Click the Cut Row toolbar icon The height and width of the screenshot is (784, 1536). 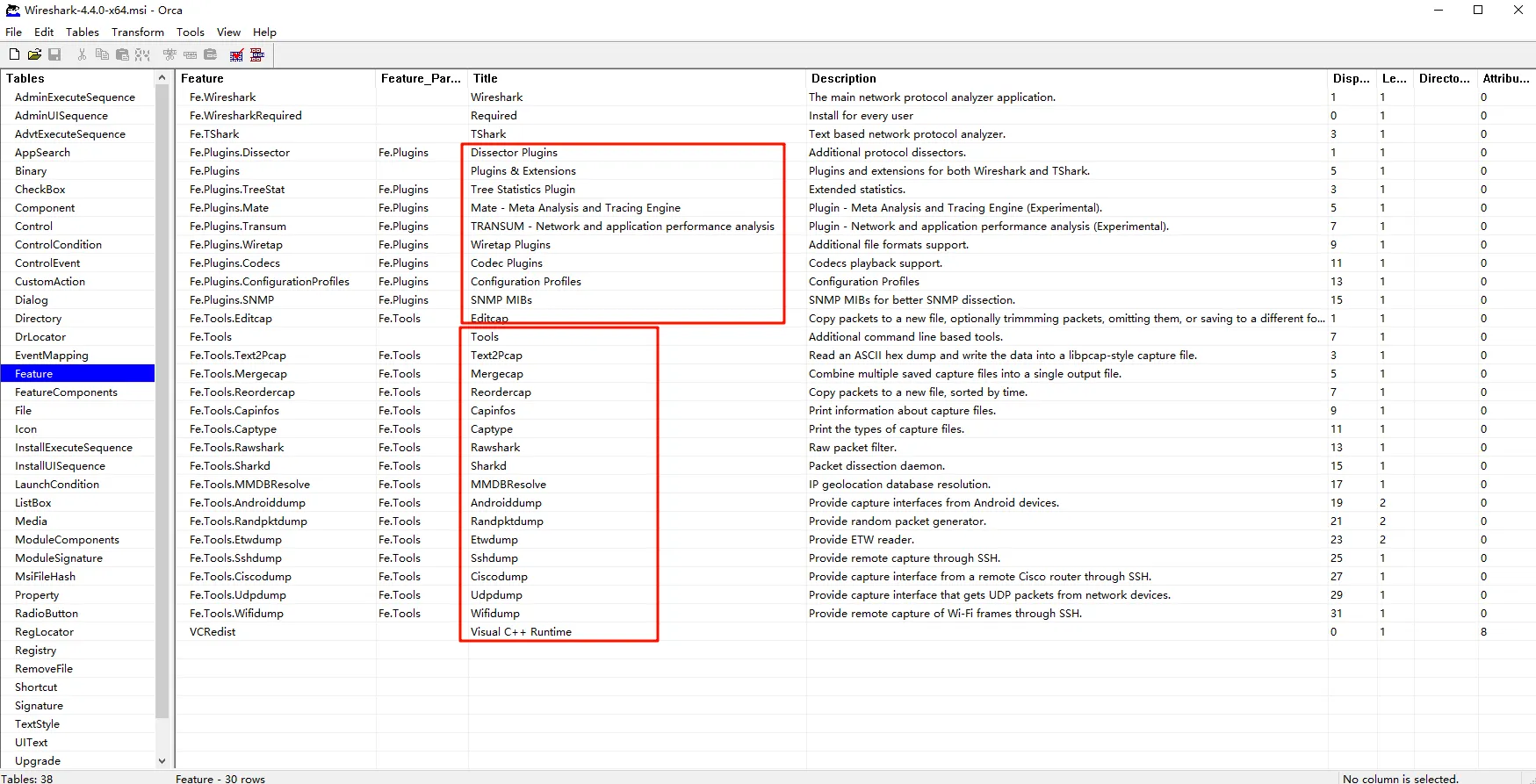tap(169, 54)
